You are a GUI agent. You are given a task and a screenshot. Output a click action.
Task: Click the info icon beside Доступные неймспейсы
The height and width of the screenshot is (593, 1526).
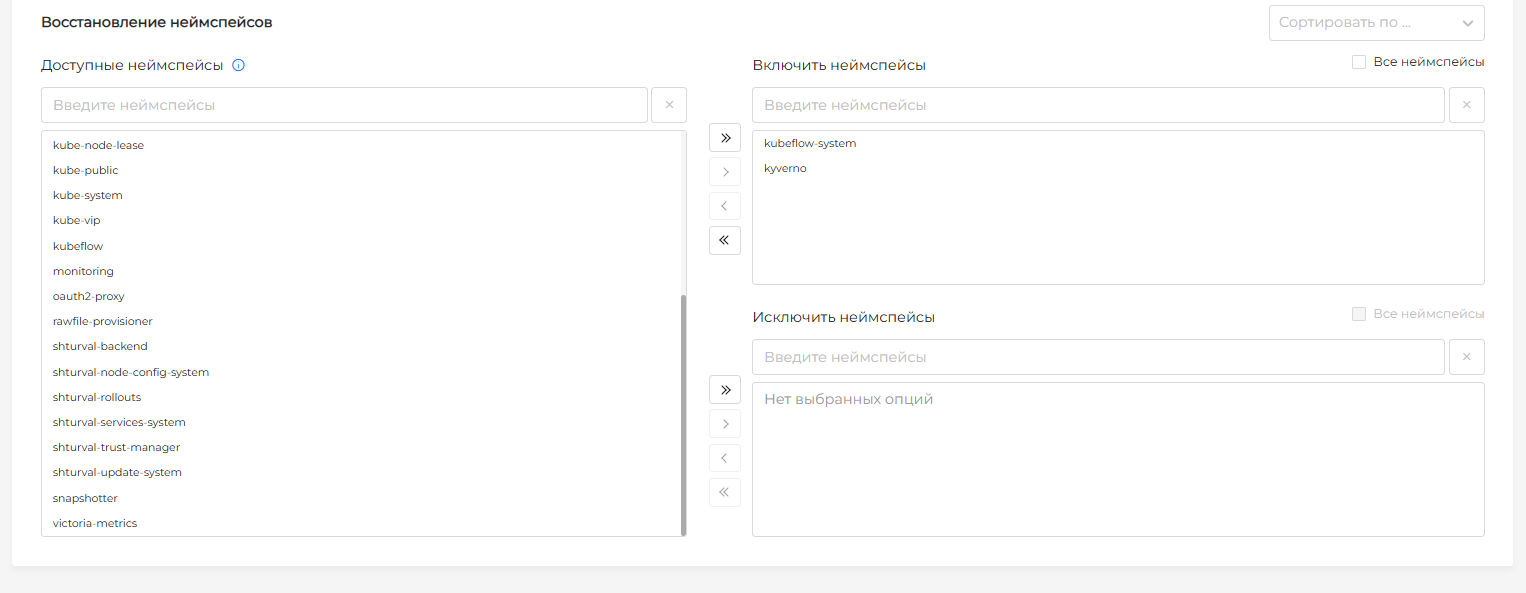point(238,66)
